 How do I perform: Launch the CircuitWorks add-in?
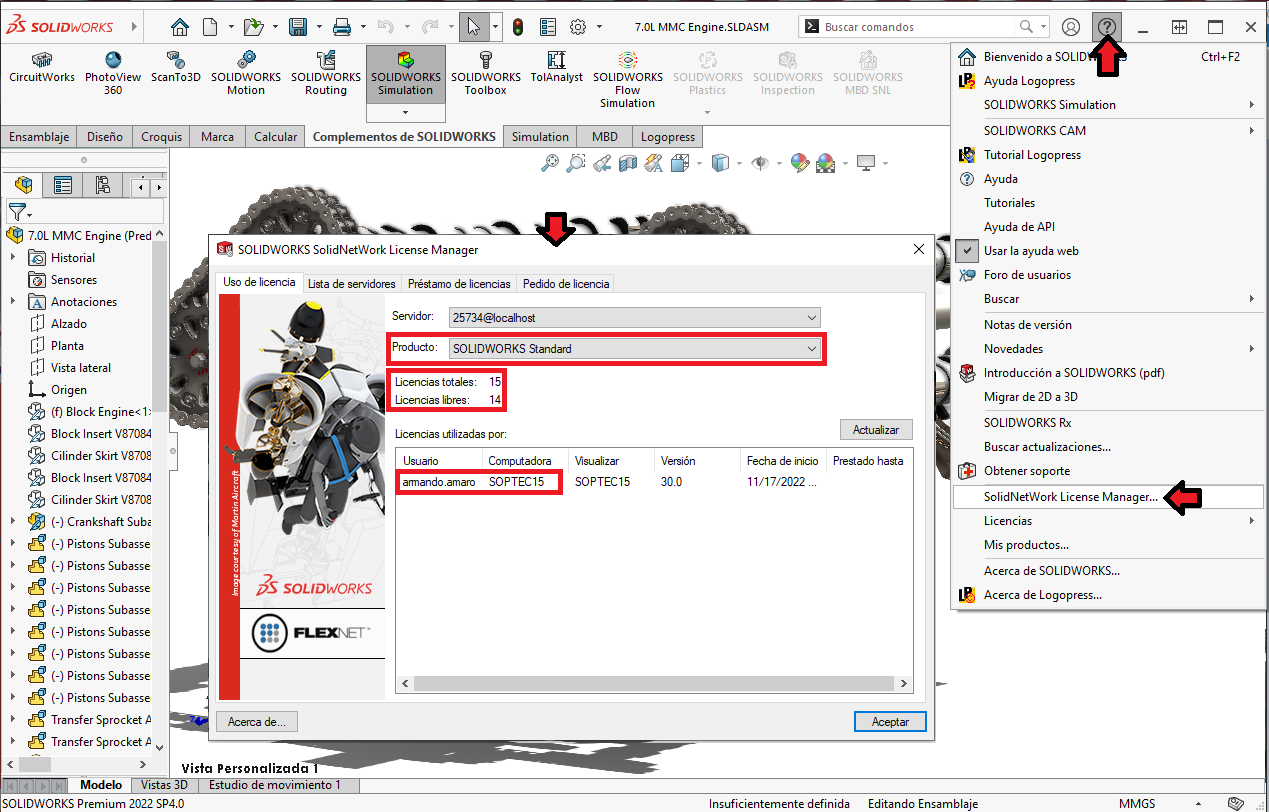(42, 68)
